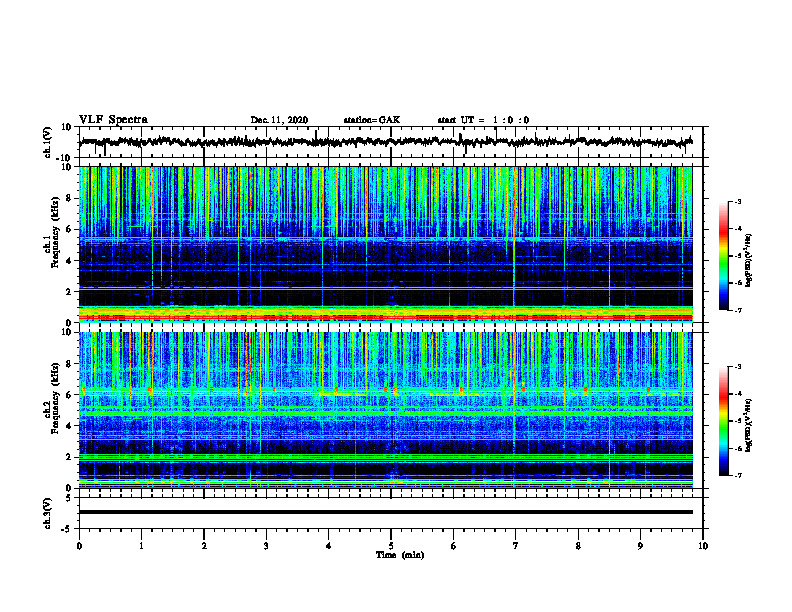This screenshot has width=792, height=612.
Task: Click time axis tick label "10"
Action: coord(703,546)
